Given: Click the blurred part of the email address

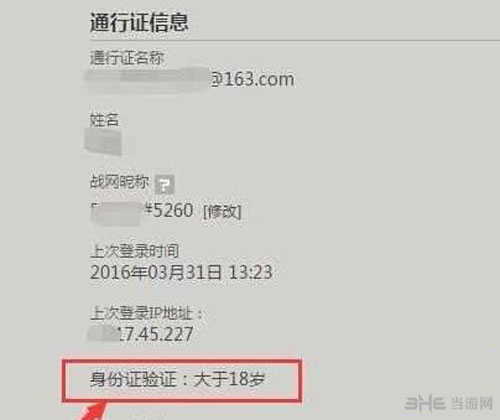Looking at the screenshot, I should tap(148, 80).
